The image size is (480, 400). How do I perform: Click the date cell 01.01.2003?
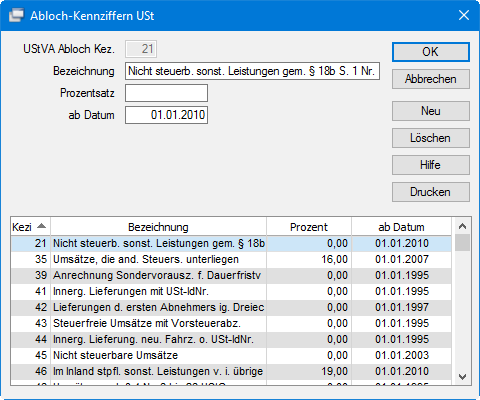tap(401, 355)
